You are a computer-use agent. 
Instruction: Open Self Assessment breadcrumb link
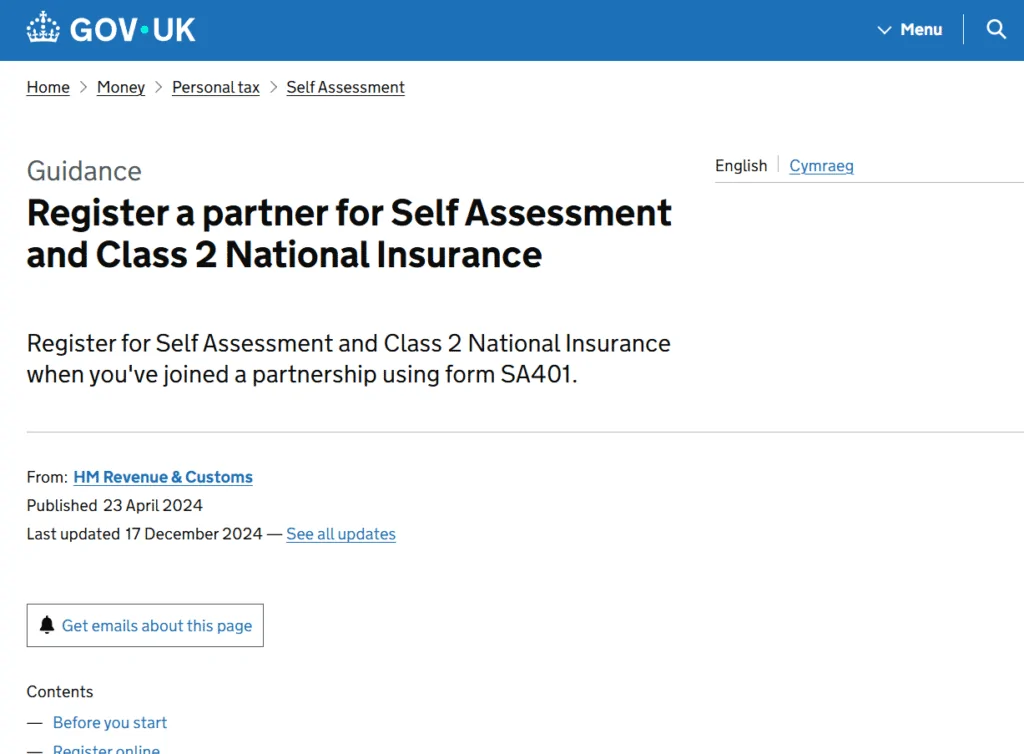click(x=345, y=87)
